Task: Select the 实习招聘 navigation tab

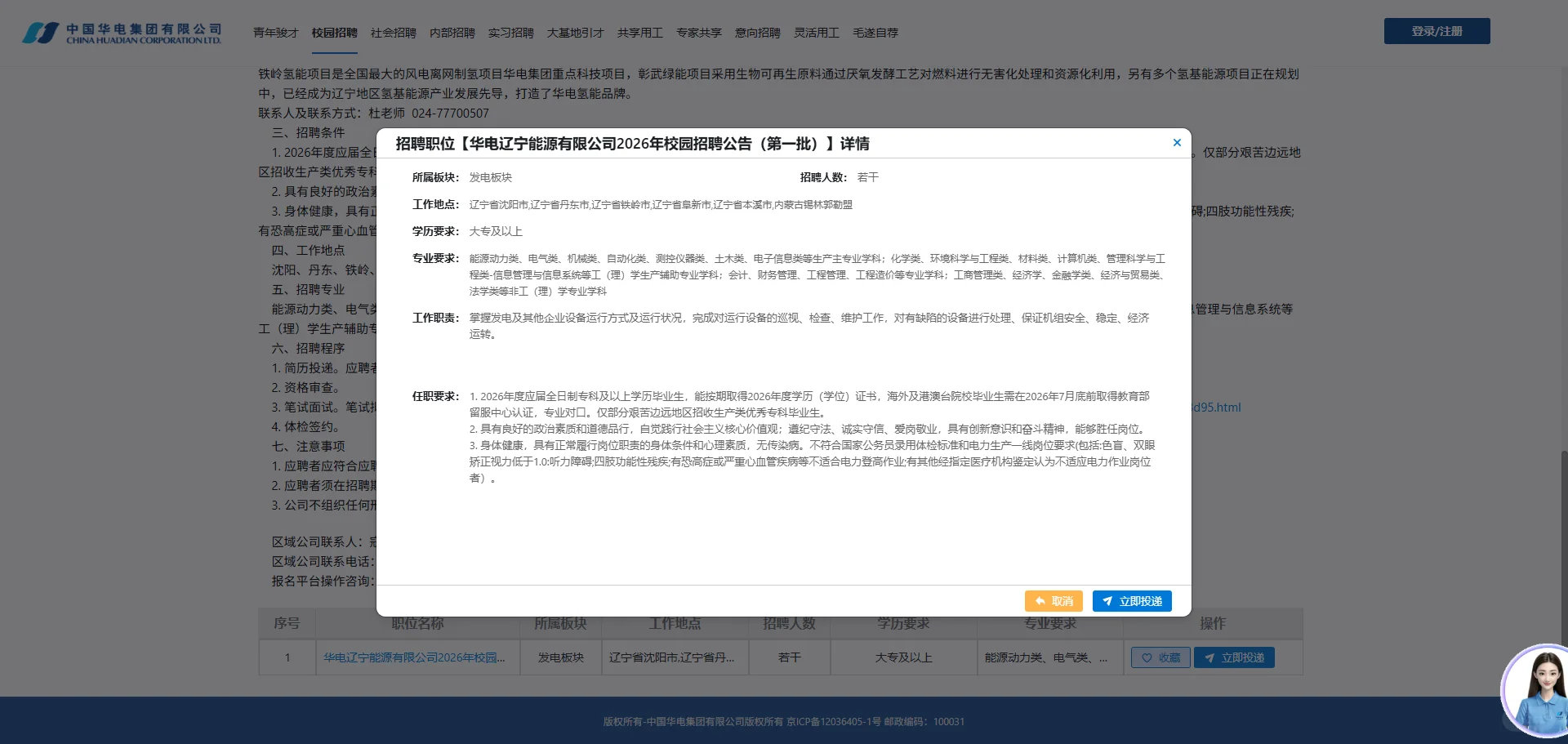Action: [510, 33]
